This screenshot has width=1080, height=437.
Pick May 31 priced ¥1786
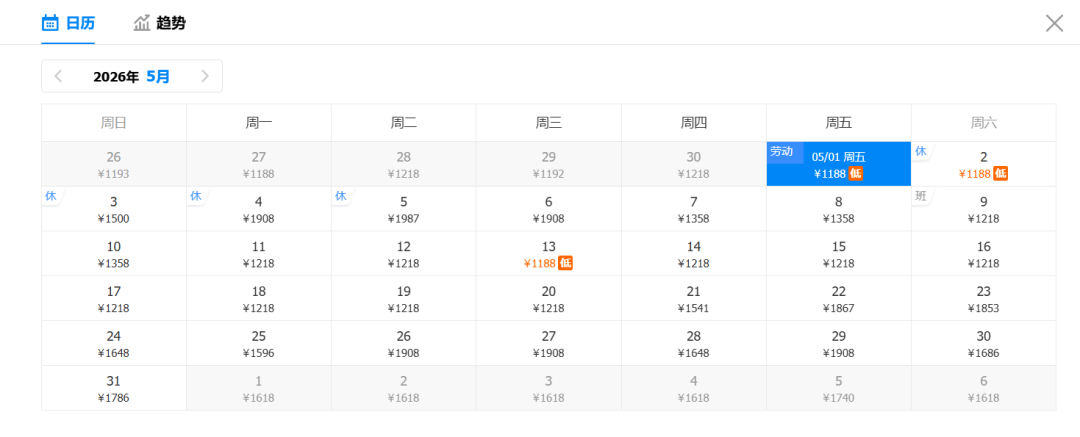point(114,388)
